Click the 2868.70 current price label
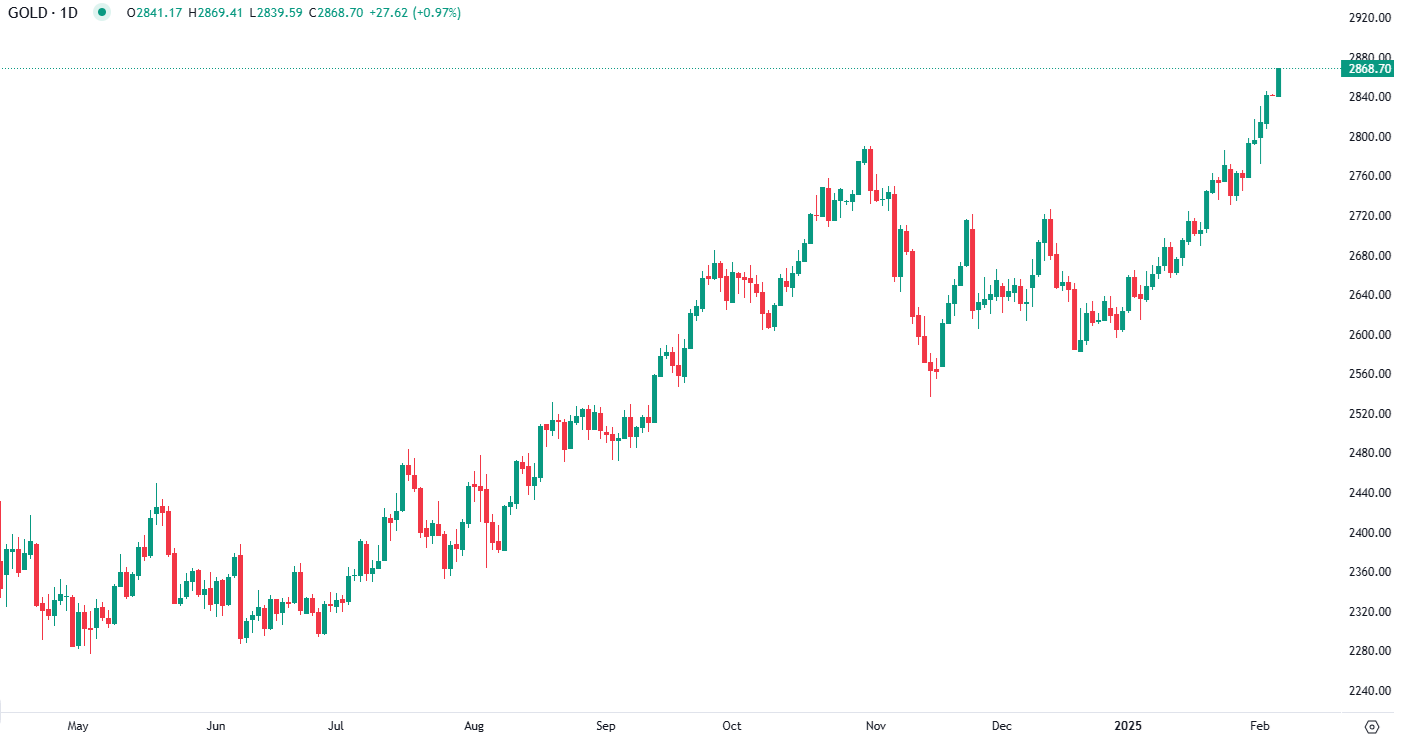1404x744 pixels. coord(1369,69)
